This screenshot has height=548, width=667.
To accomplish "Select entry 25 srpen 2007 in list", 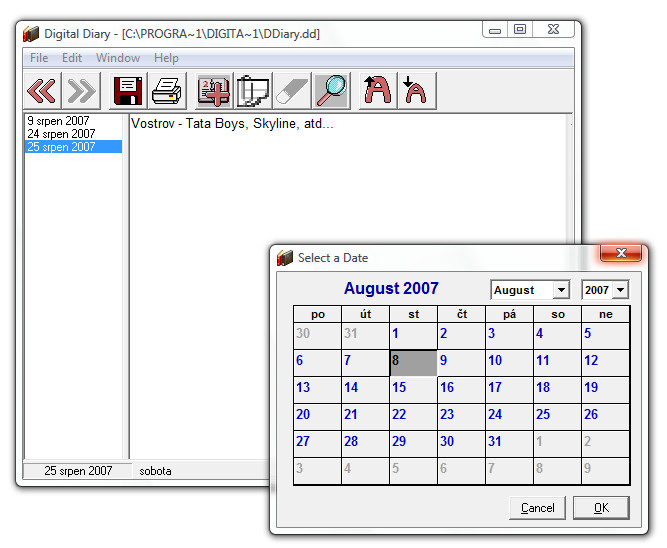I will coord(74,147).
